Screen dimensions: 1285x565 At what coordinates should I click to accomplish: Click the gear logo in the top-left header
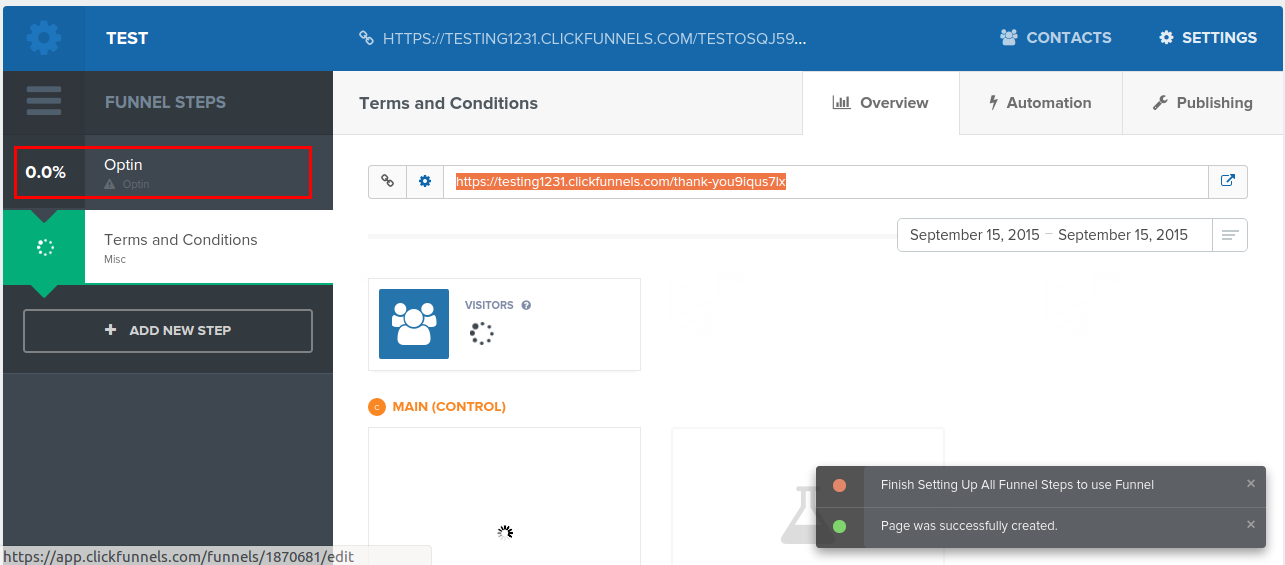tap(43, 37)
